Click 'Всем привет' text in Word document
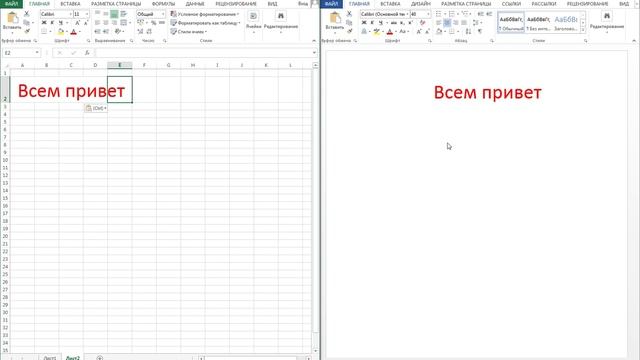 pos(487,93)
